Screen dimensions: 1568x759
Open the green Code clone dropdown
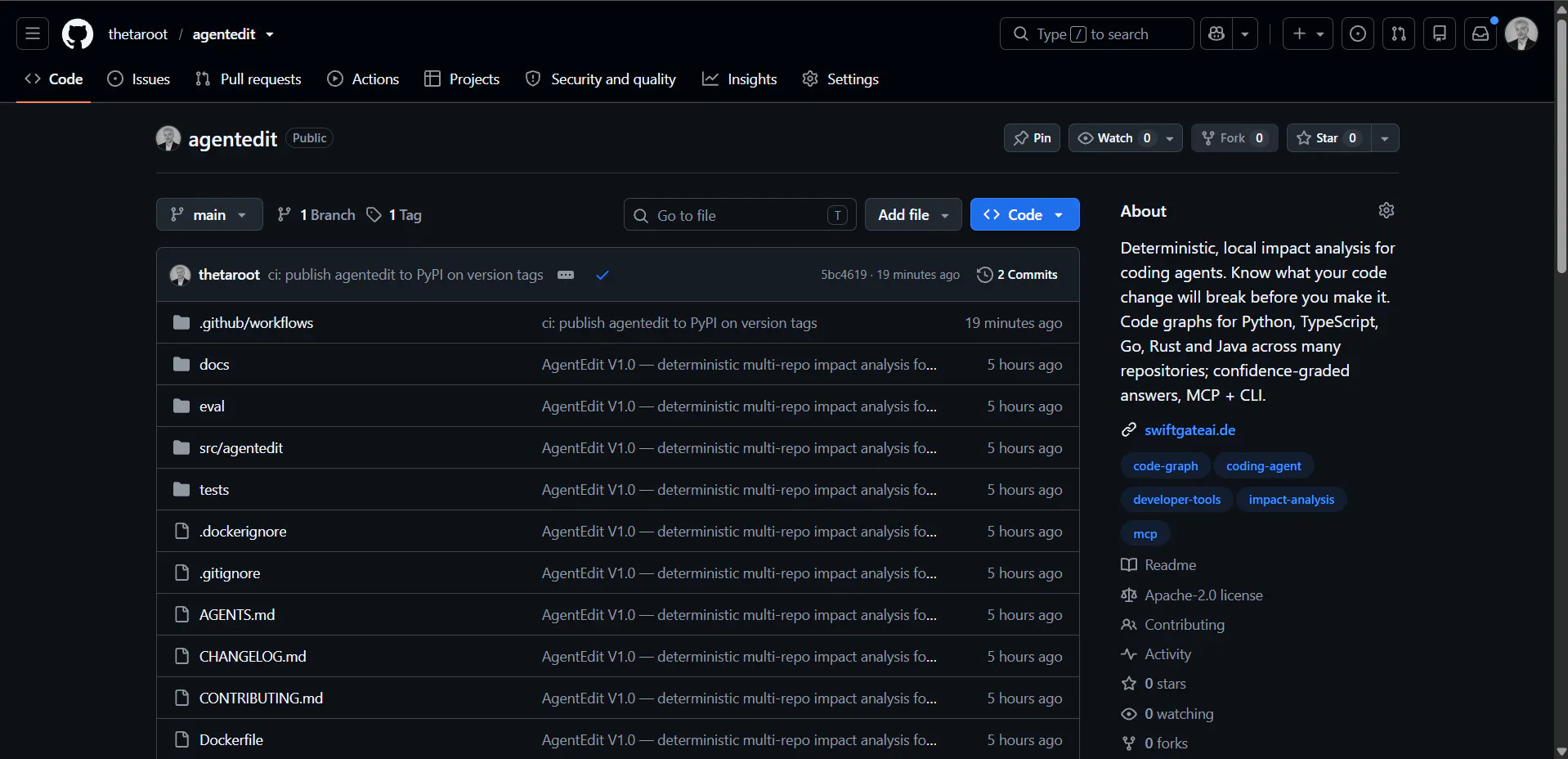coord(1025,214)
